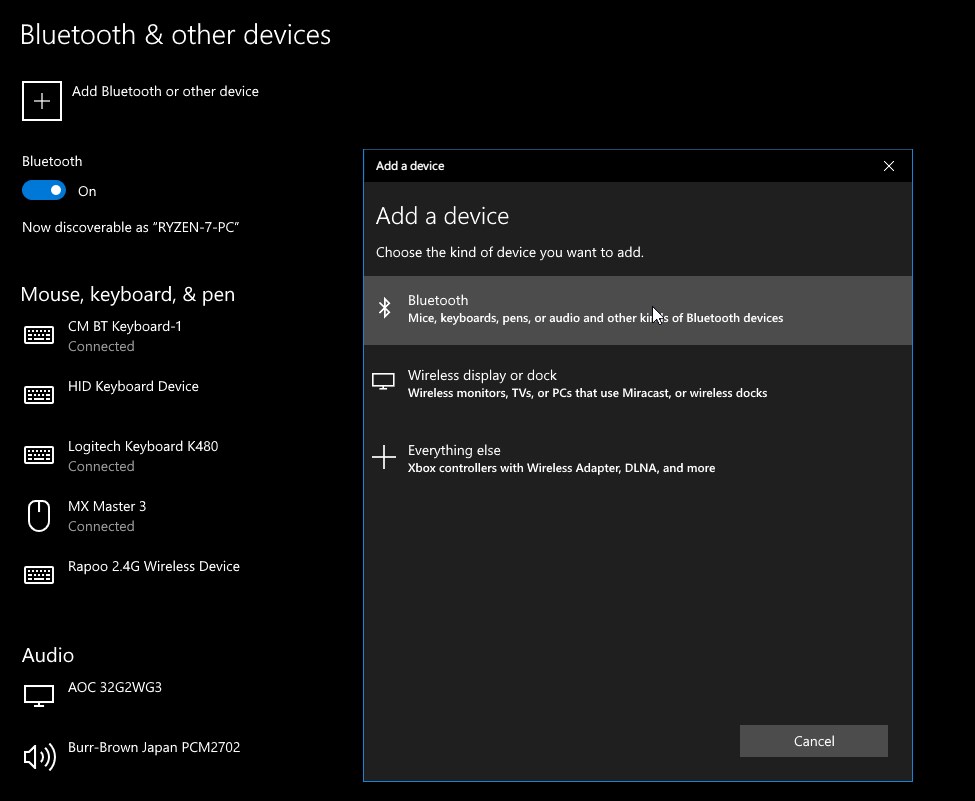Click Add Bluetooth or other device label
Screen dimensions: 975x801
pos(165,91)
